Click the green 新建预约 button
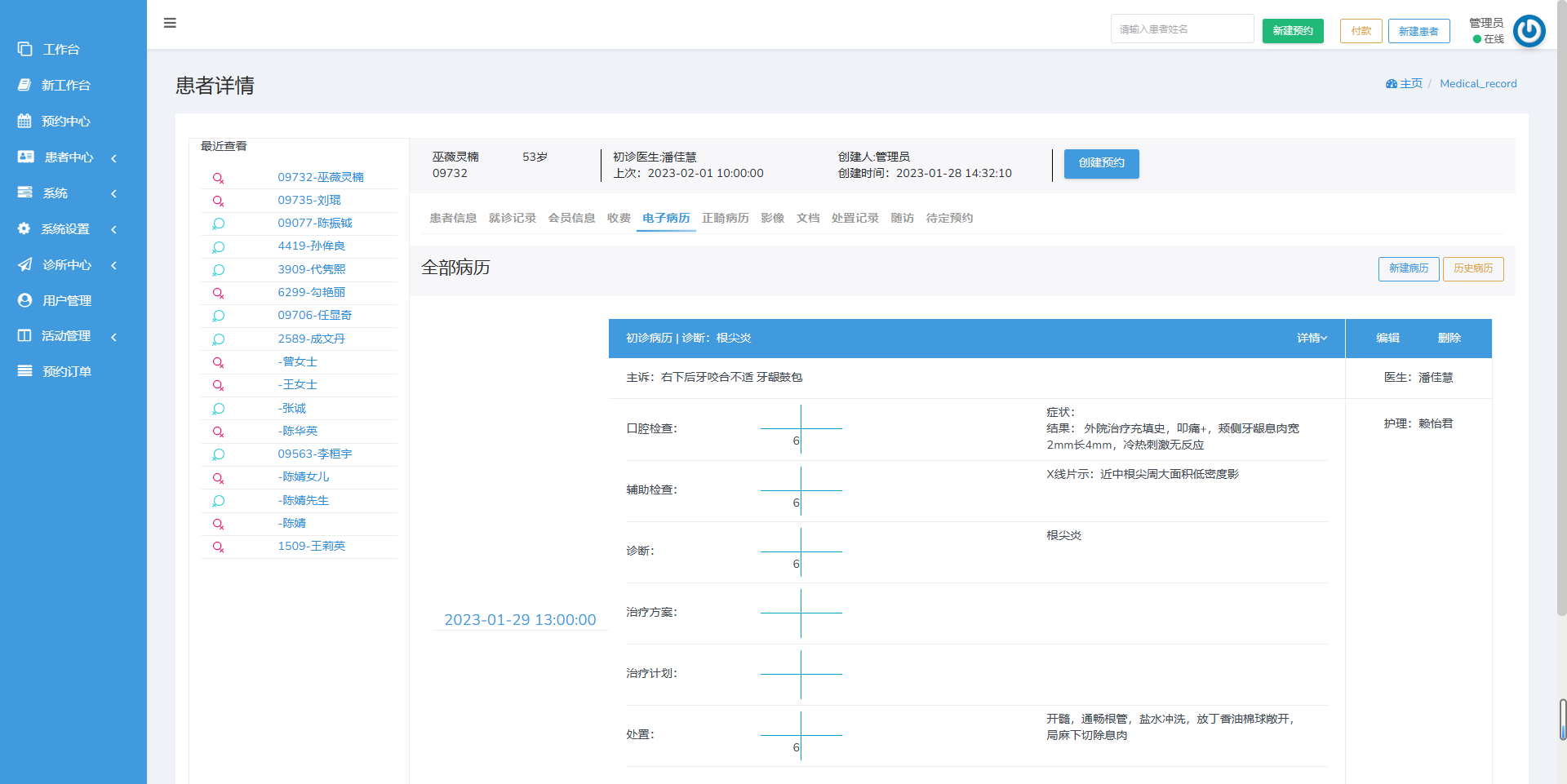The width and height of the screenshot is (1567, 784). pyautogui.click(x=1293, y=31)
